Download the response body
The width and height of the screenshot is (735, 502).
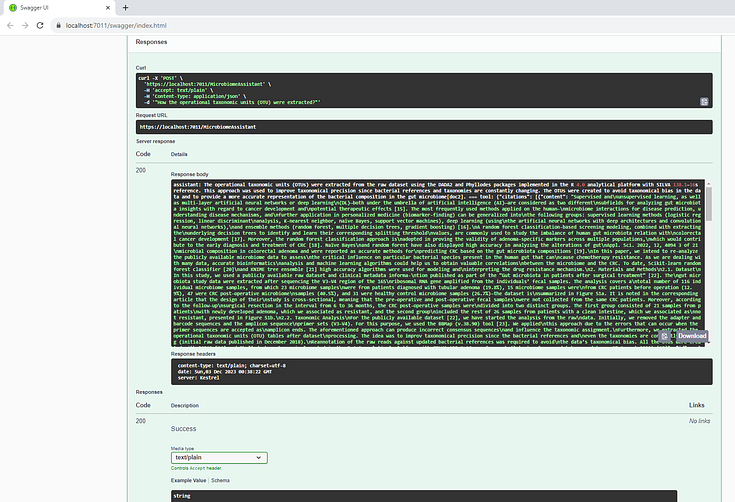point(692,336)
